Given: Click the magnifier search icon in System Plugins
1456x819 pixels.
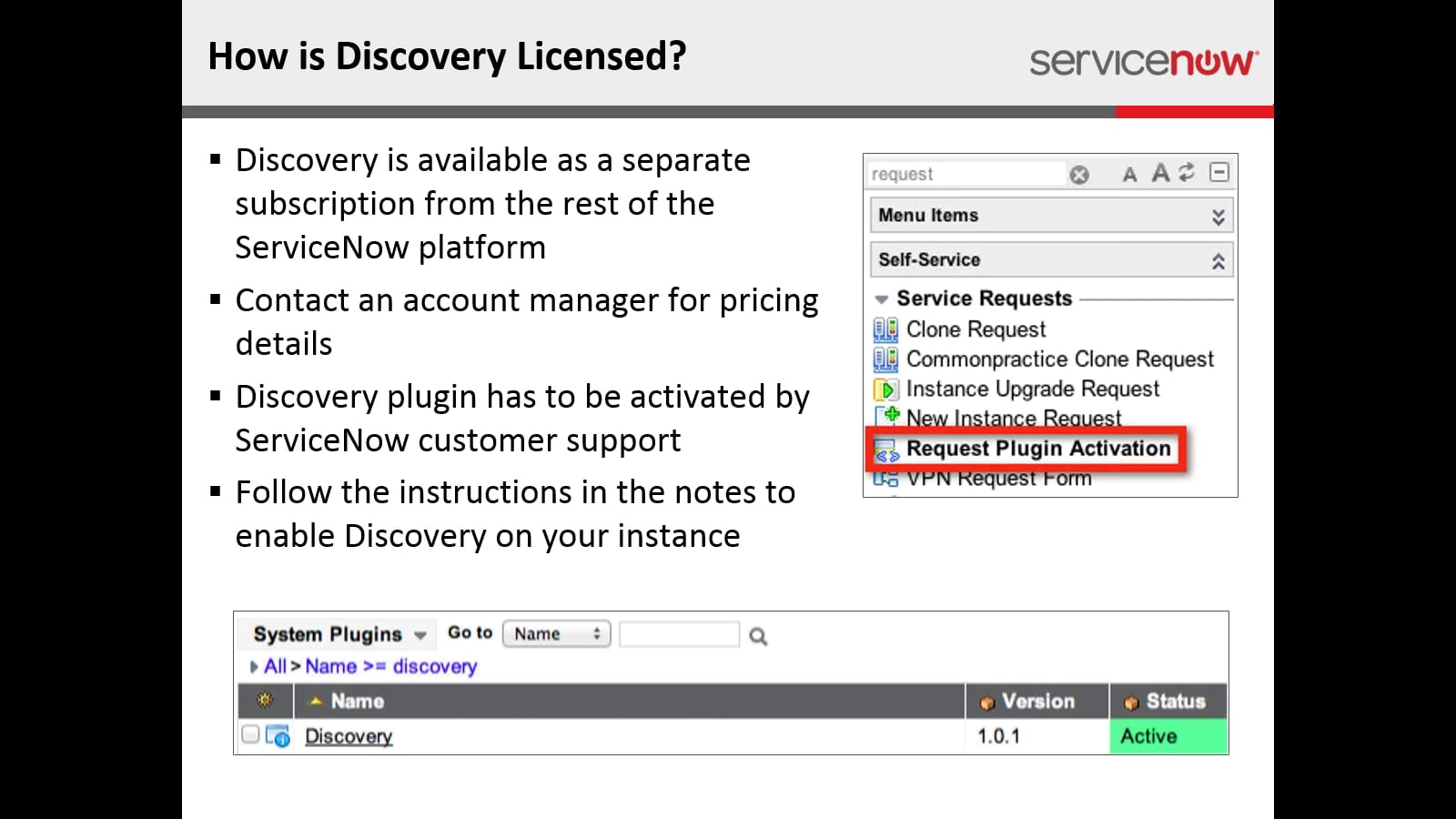Looking at the screenshot, I should (757, 634).
